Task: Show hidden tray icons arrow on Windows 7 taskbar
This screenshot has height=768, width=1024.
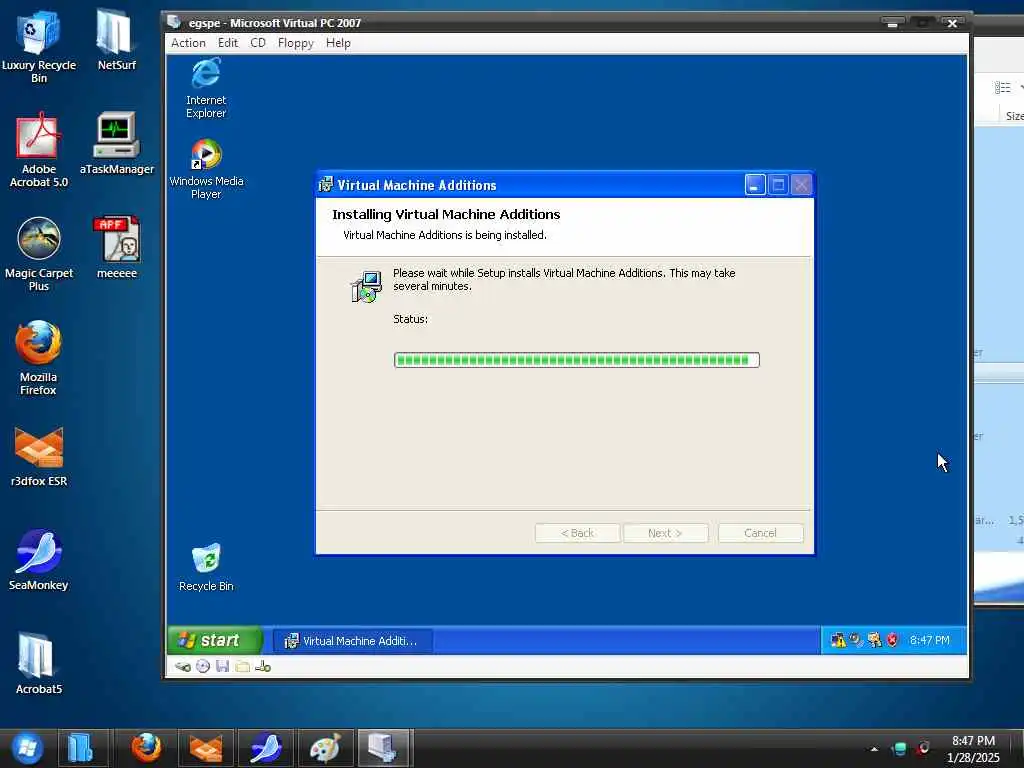Action: coord(874,749)
